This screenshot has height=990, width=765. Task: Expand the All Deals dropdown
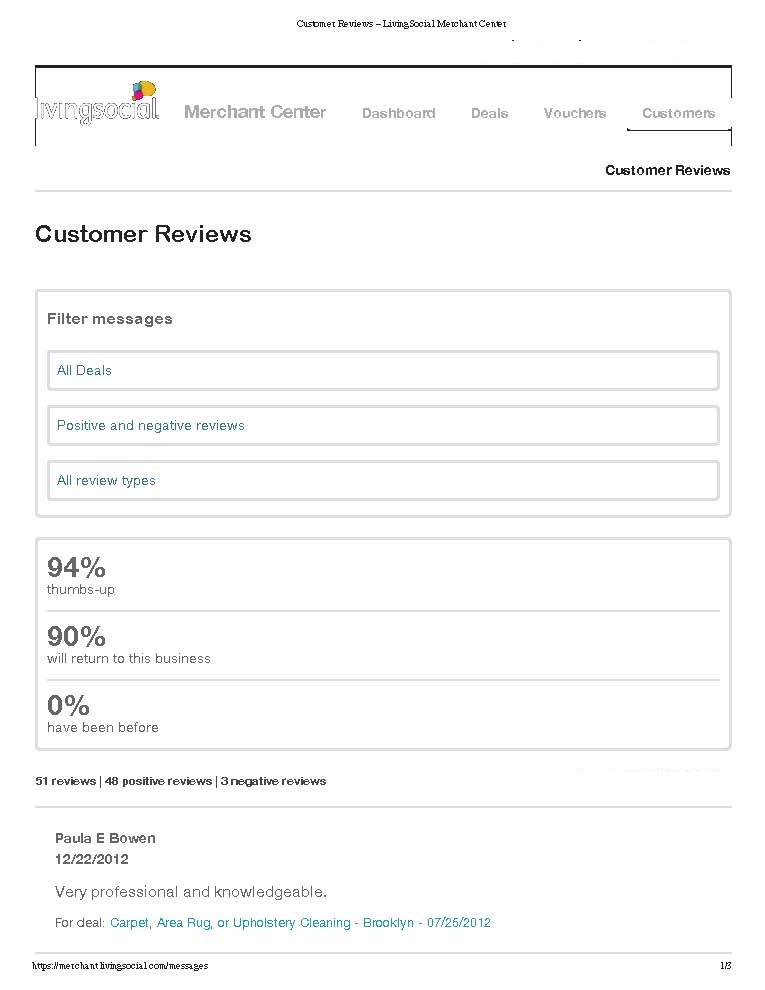click(x=383, y=371)
